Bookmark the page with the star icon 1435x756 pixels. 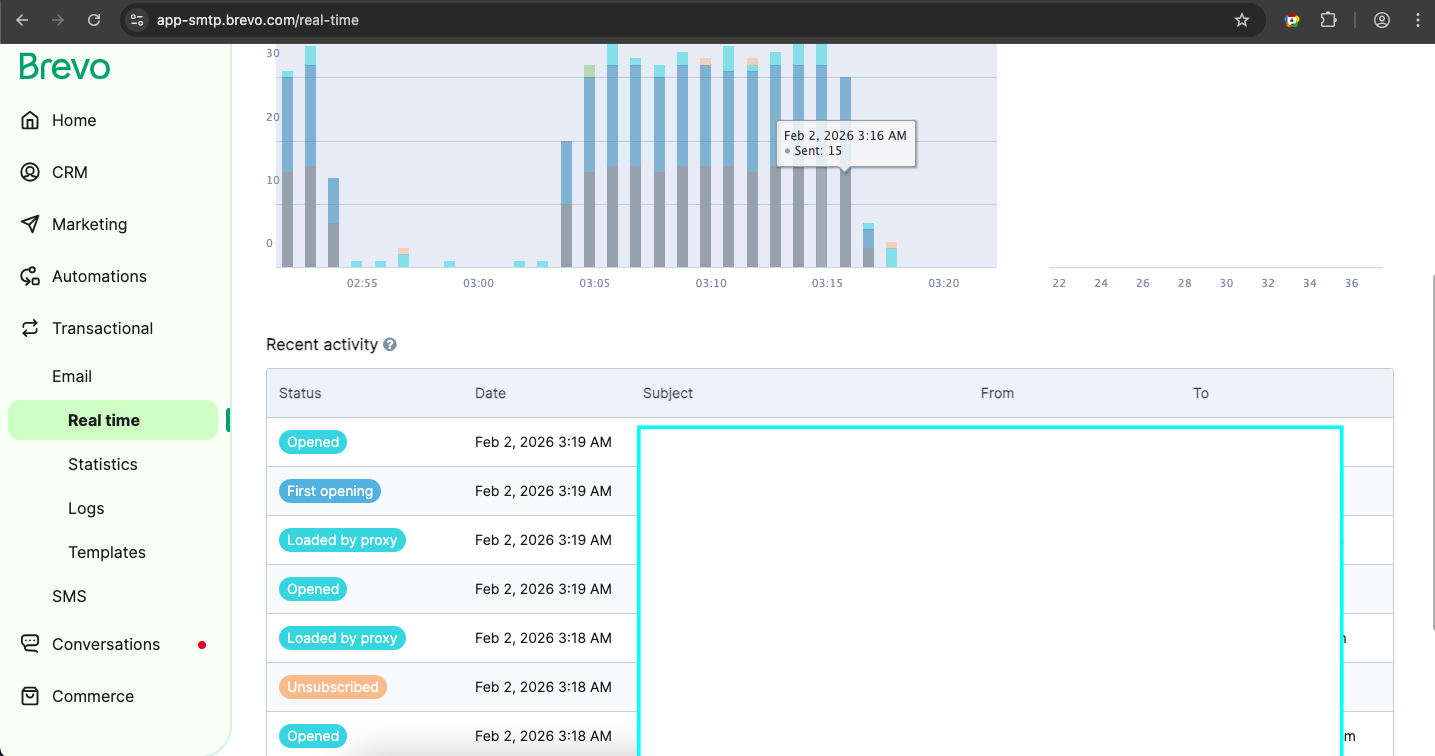1241,19
